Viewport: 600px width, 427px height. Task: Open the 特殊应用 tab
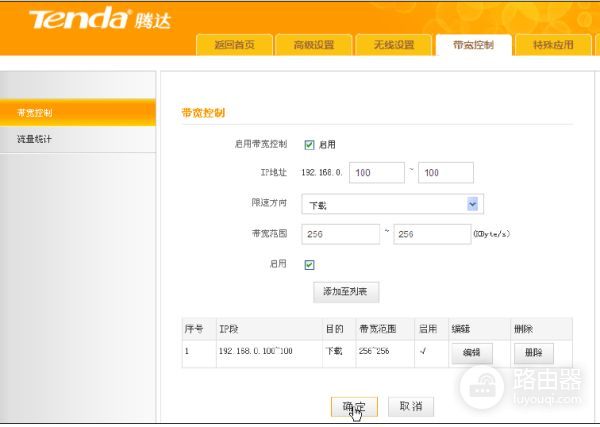tap(553, 45)
